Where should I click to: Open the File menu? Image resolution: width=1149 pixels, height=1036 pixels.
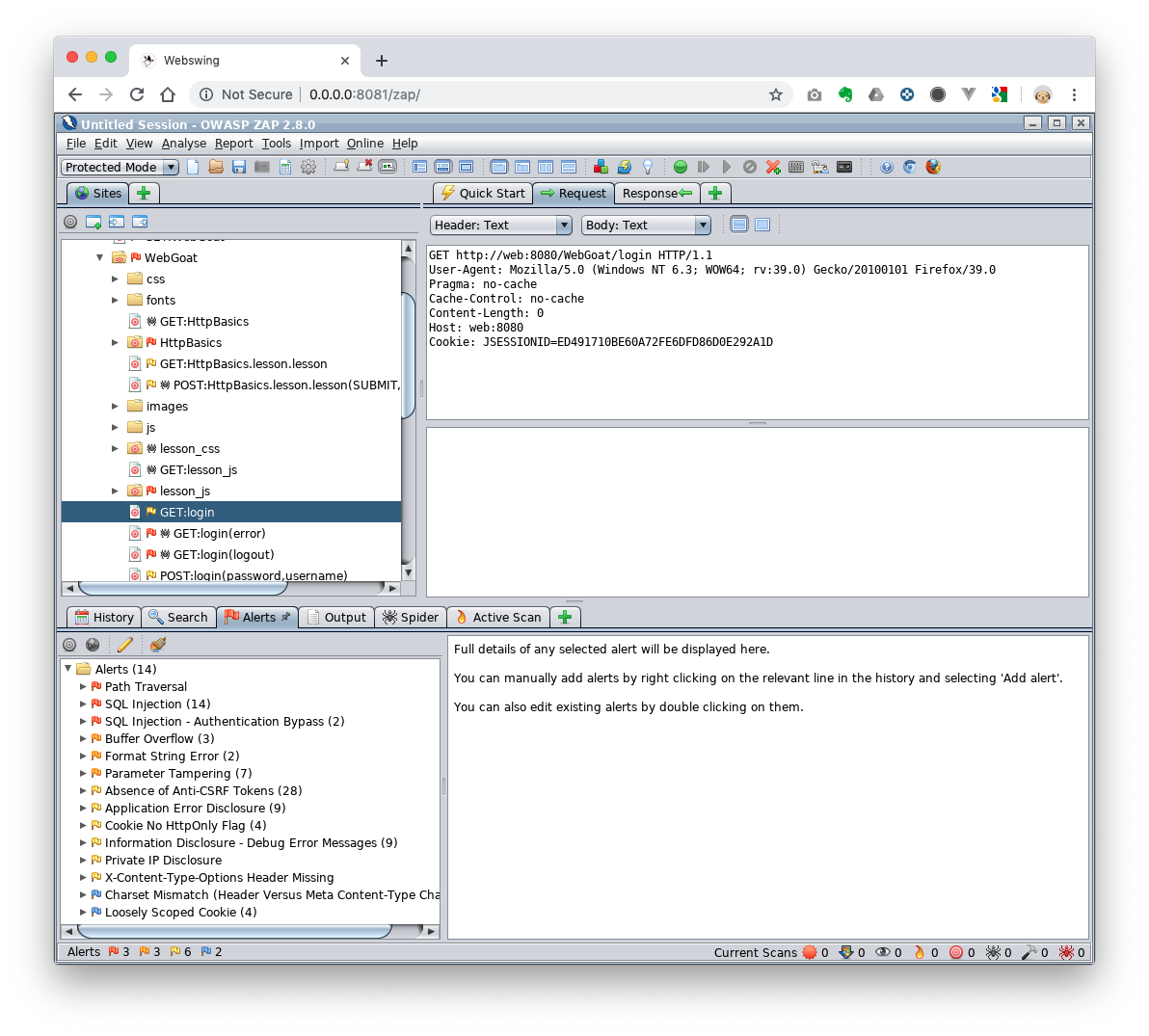click(x=75, y=144)
